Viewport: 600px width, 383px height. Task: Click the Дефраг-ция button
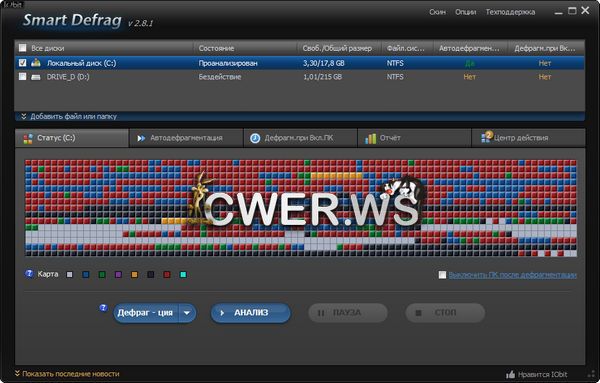(x=146, y=313)
